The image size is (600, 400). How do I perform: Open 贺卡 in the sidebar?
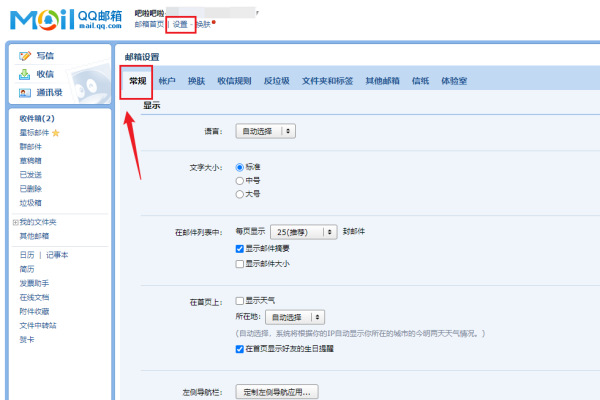[27, 340]
